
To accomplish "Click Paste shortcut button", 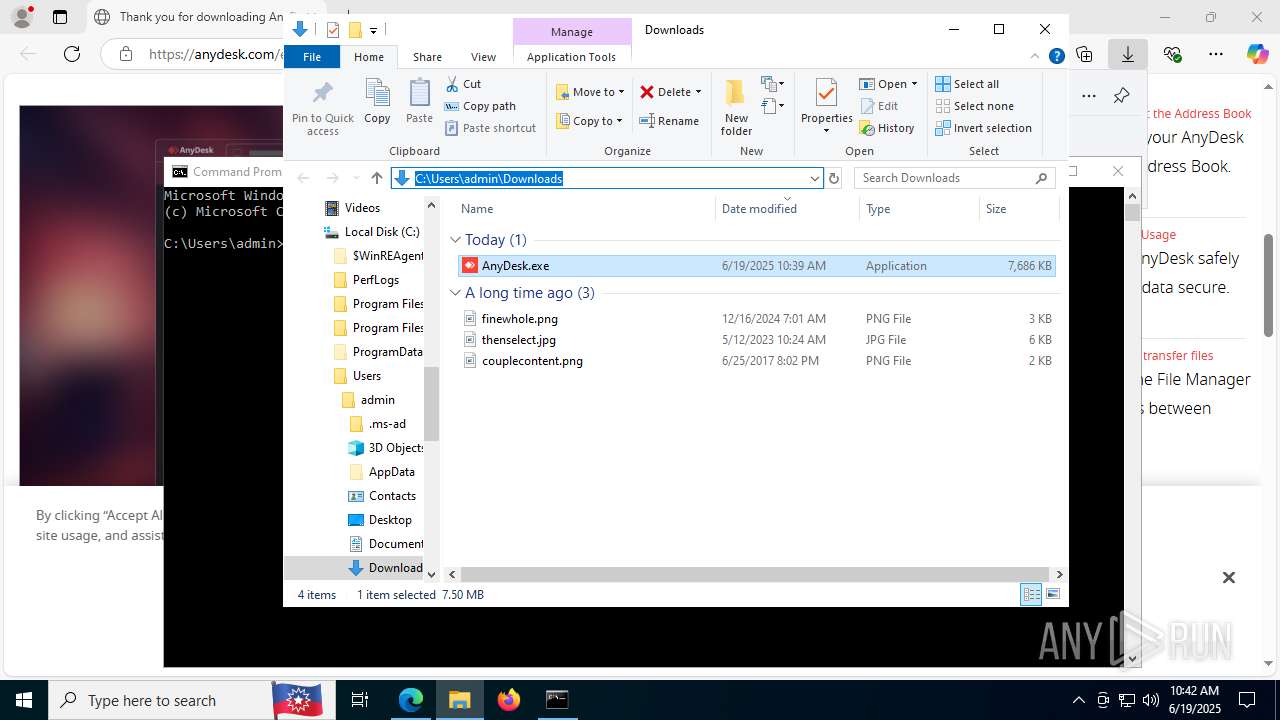I will point(490,128).
